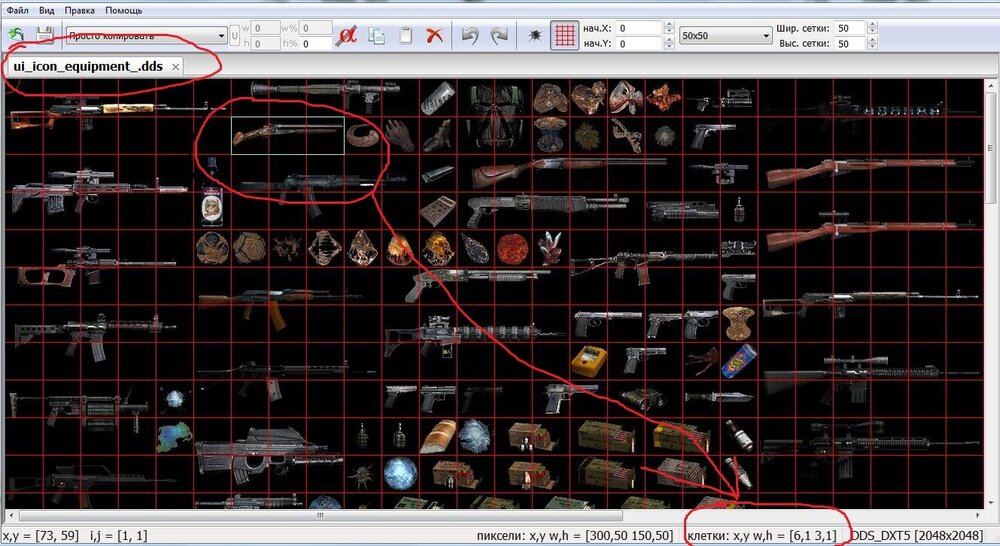Open the Файл menu
The width and height of the screenshot is (1000, 546).
coord(17,10)
